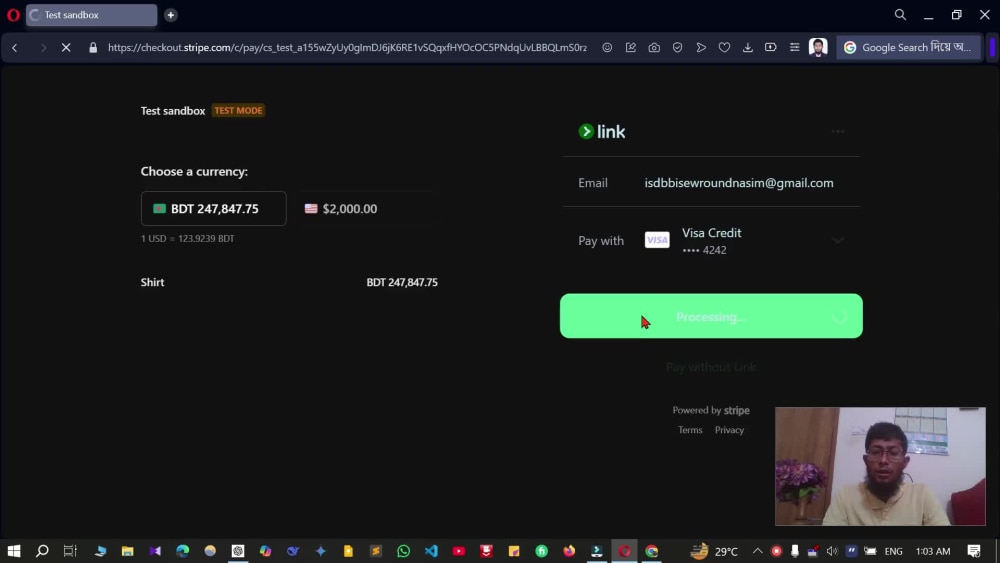Click the Opera menu logo
This screenshot has width=1000, height=563.
[x=13, y=15]
